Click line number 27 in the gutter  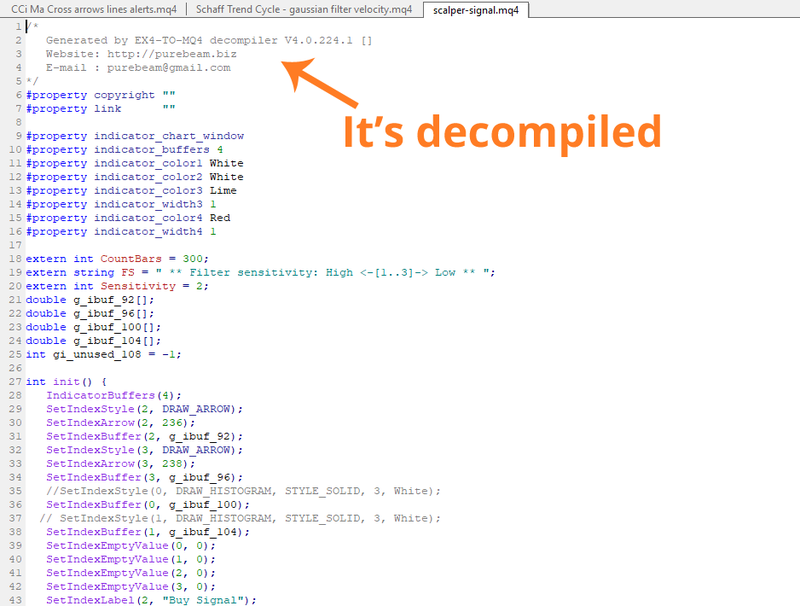[15, 382]
